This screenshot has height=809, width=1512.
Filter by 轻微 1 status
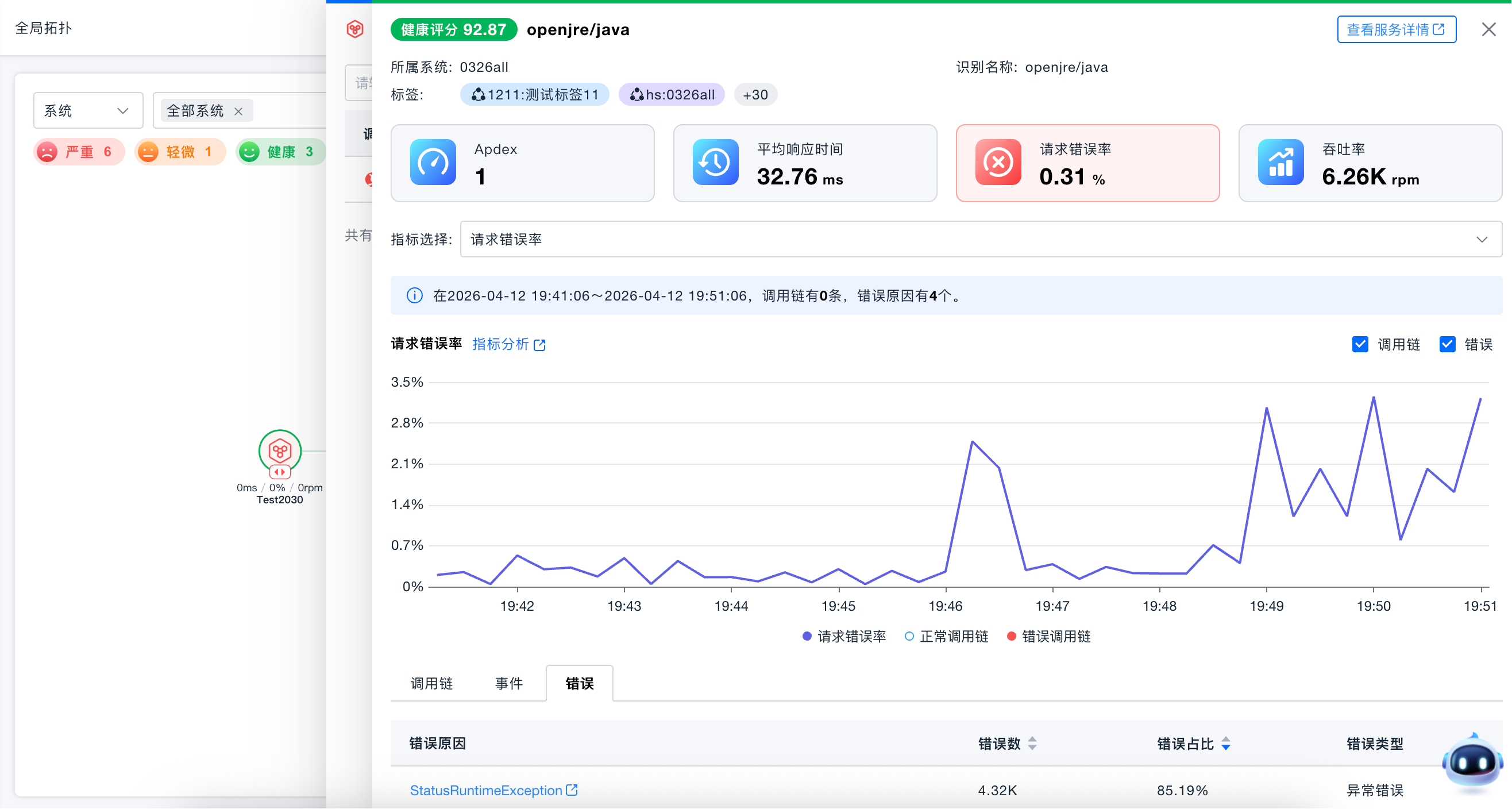pyautogui.click(x=180, y=152)
